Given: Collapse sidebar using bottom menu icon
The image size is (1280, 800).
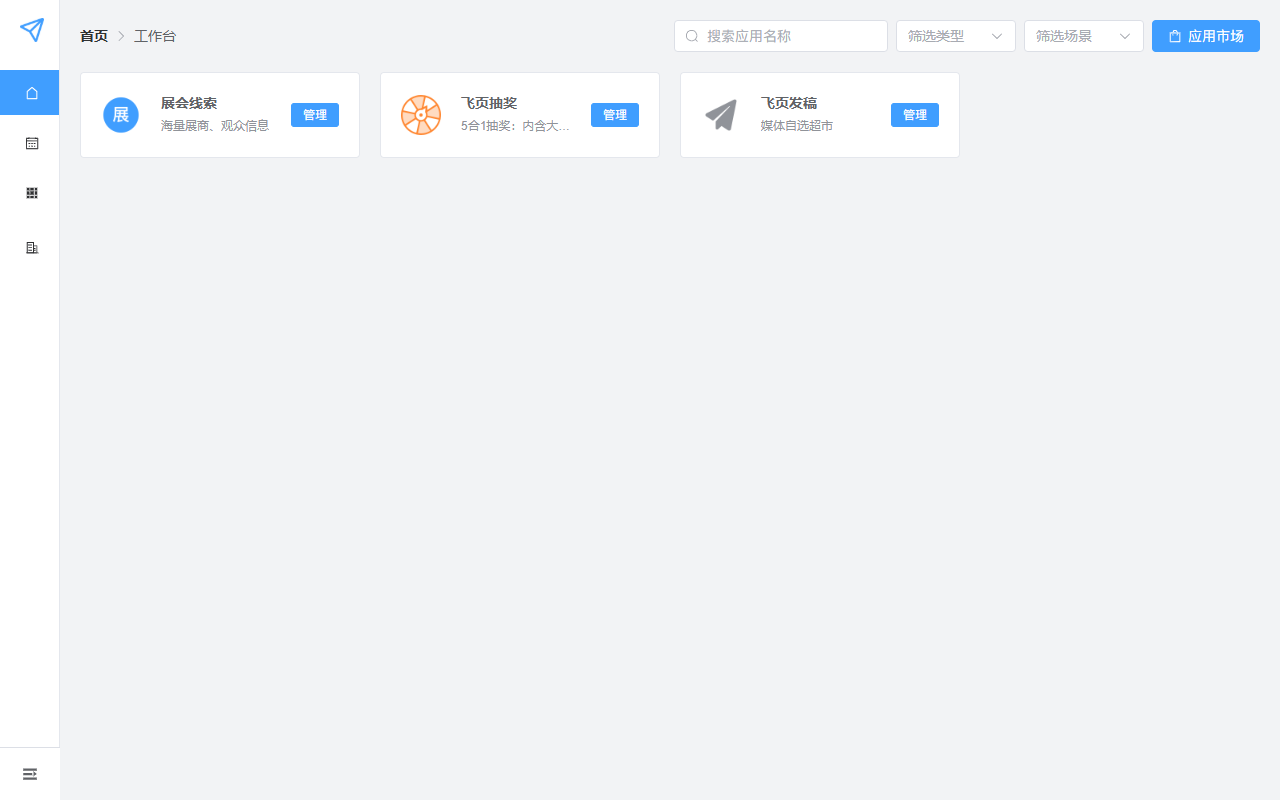Looking at the screenshot, I should 30,774.
